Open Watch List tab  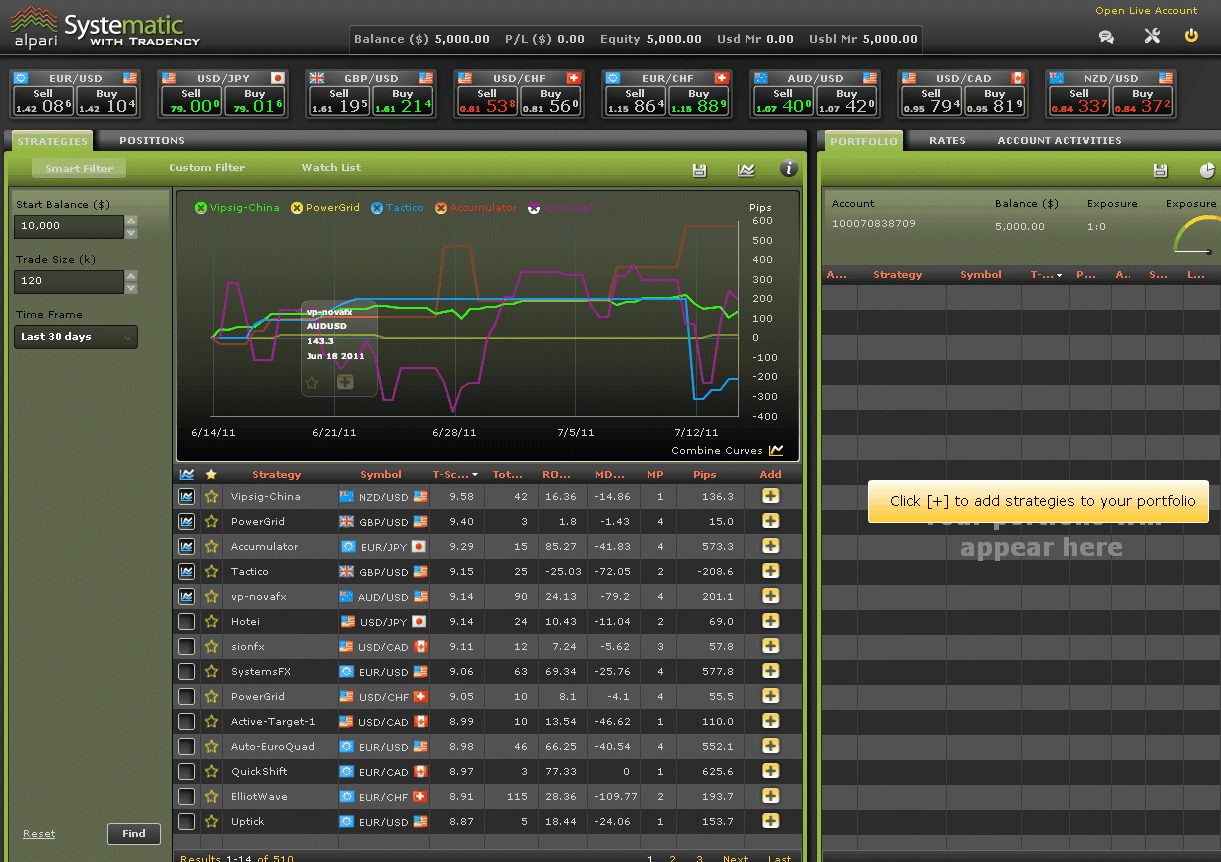tap(332, 168)
